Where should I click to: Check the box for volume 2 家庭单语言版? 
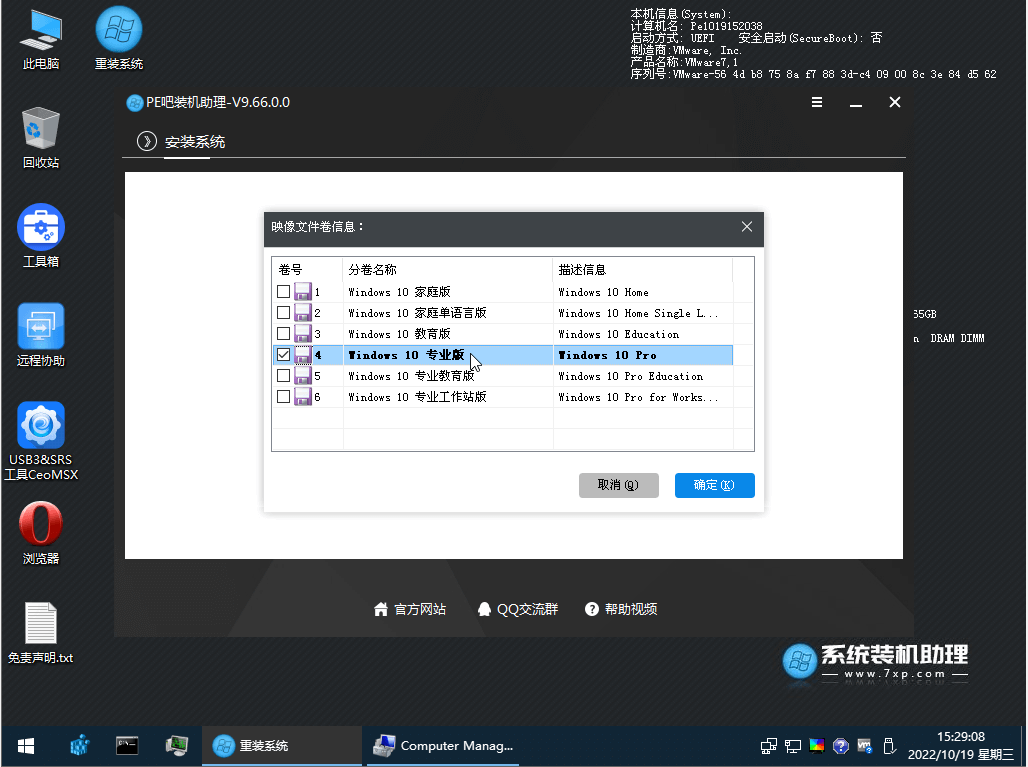pos(283,313)
